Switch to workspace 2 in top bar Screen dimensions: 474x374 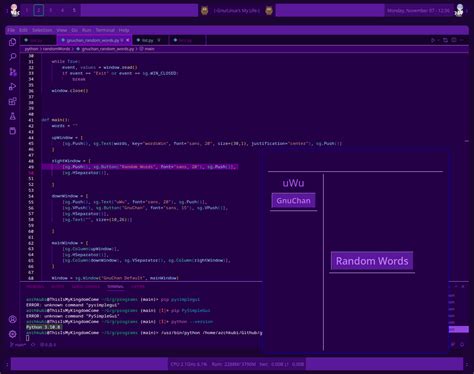pyautogui.click(x=39, y=10)
